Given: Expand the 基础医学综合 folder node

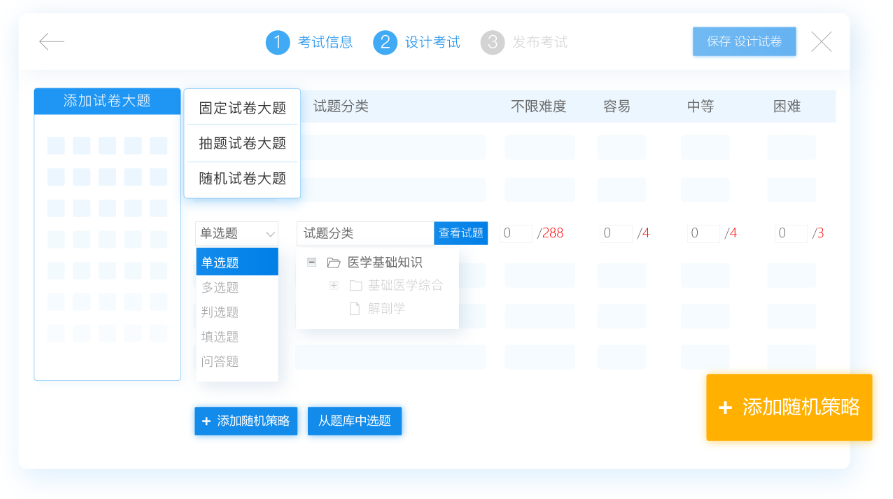Looking at the screenshot, I should coord(334,285).
